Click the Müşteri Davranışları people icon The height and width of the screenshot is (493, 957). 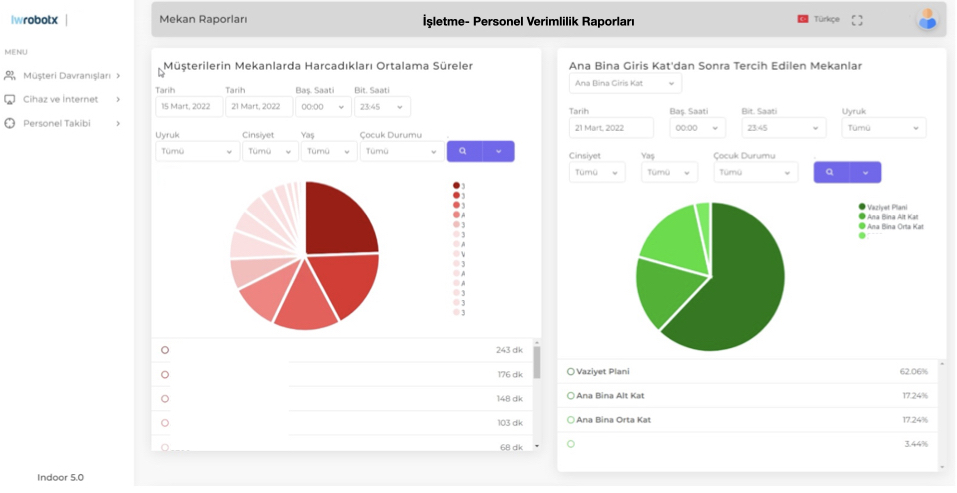10,76
